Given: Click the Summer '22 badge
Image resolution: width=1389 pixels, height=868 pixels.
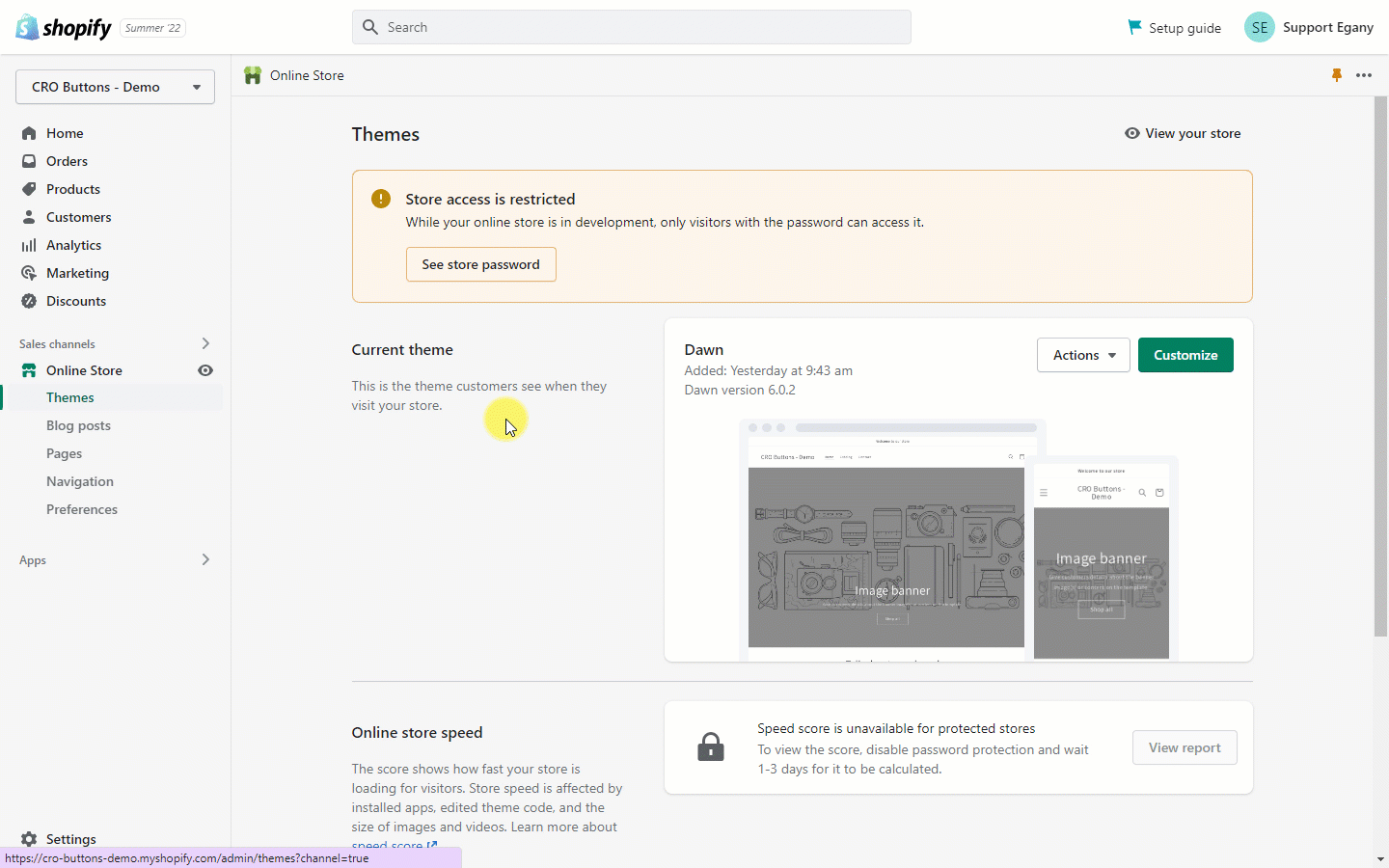Looking at the screenshot, I should pos(152,28).
